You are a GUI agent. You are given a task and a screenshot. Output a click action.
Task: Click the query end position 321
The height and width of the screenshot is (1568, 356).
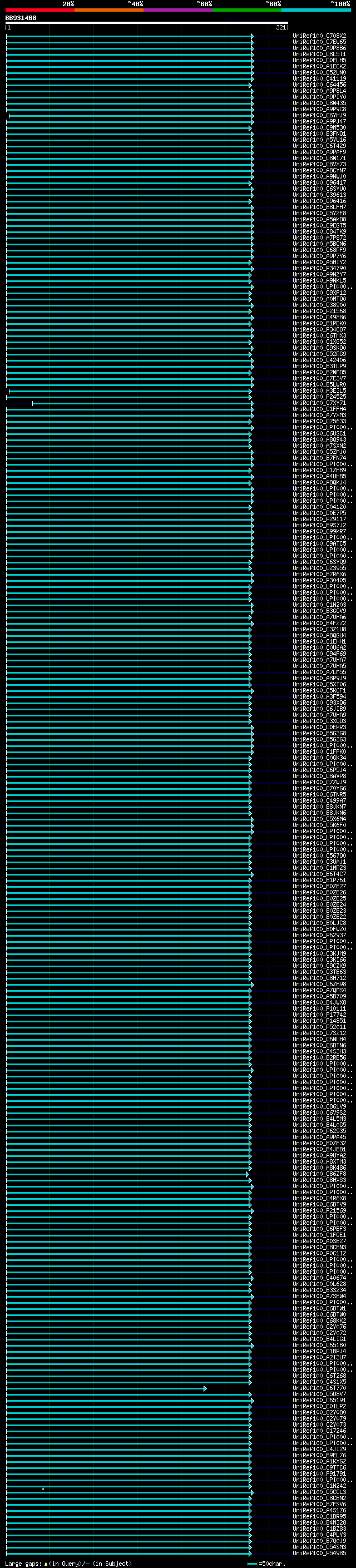[280, 27]
